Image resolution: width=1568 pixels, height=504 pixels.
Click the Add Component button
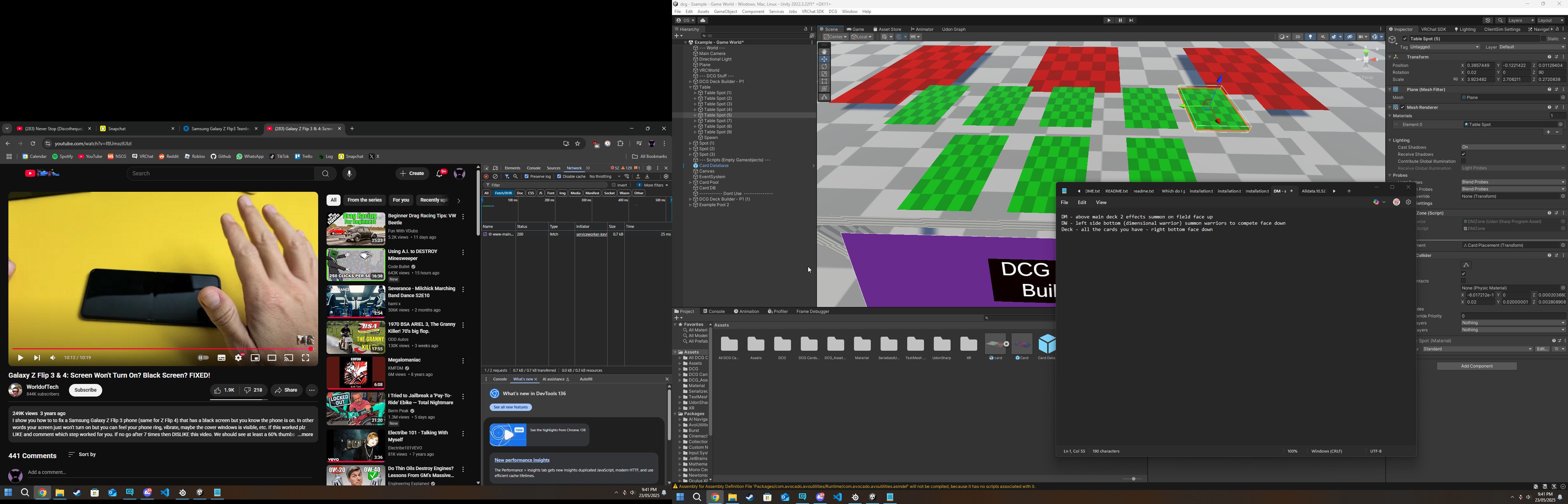pyautogui.click(x=1477, y=366)
